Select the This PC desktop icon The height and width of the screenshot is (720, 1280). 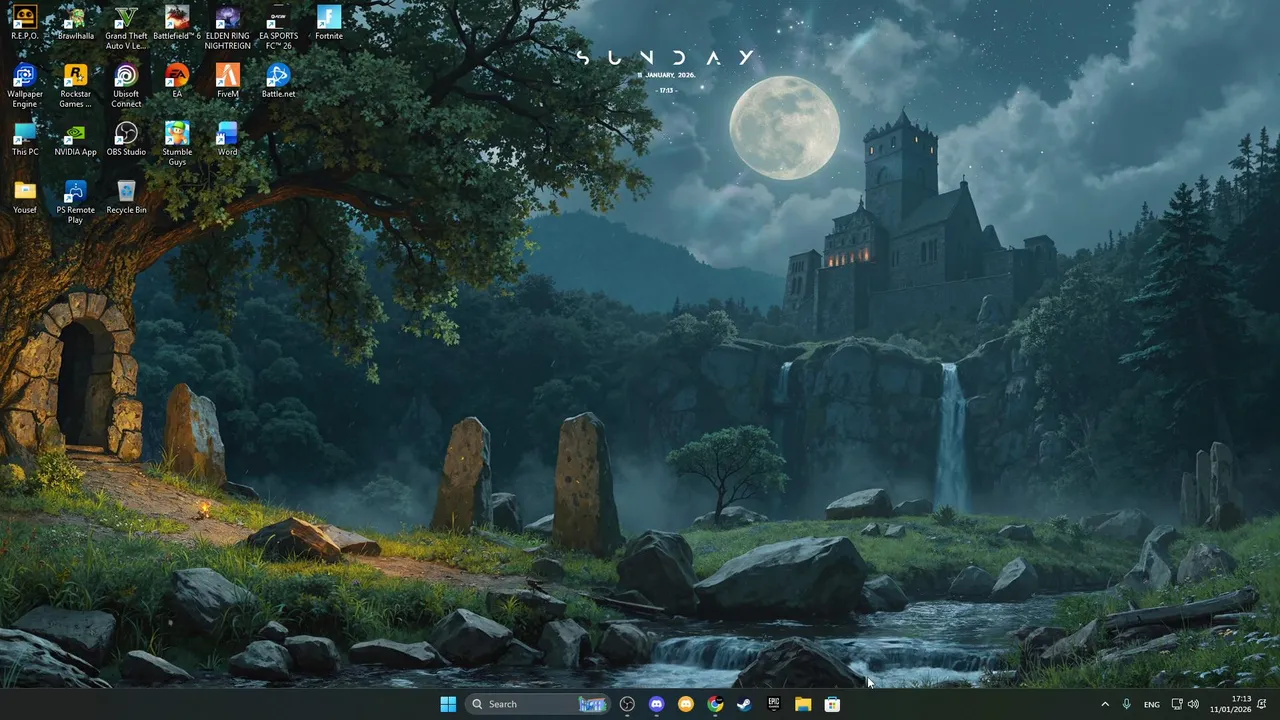pos(25,139)
